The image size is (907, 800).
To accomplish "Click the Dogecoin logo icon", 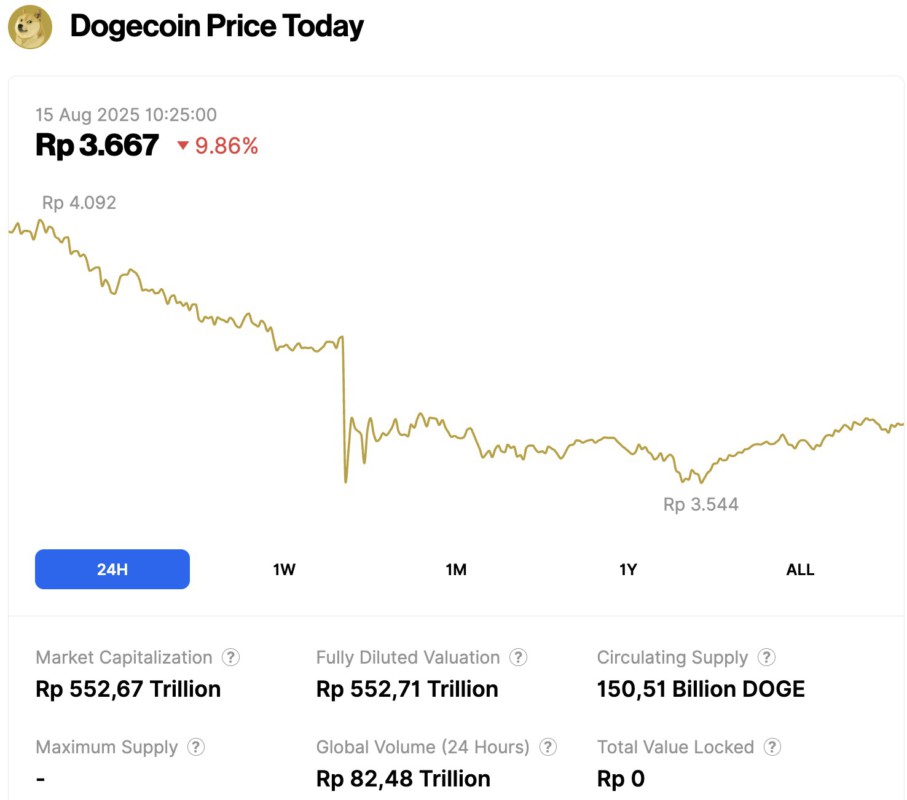I will click(31, 26).
